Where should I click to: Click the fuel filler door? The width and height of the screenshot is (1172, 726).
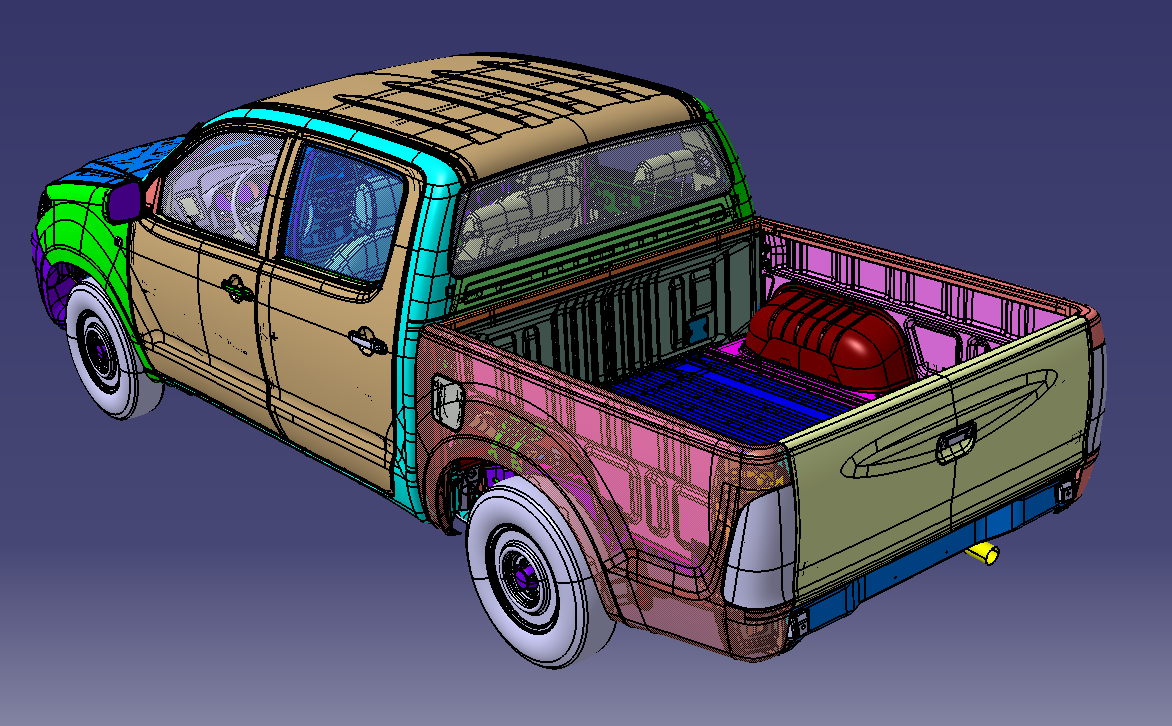[x=448, y=402]
